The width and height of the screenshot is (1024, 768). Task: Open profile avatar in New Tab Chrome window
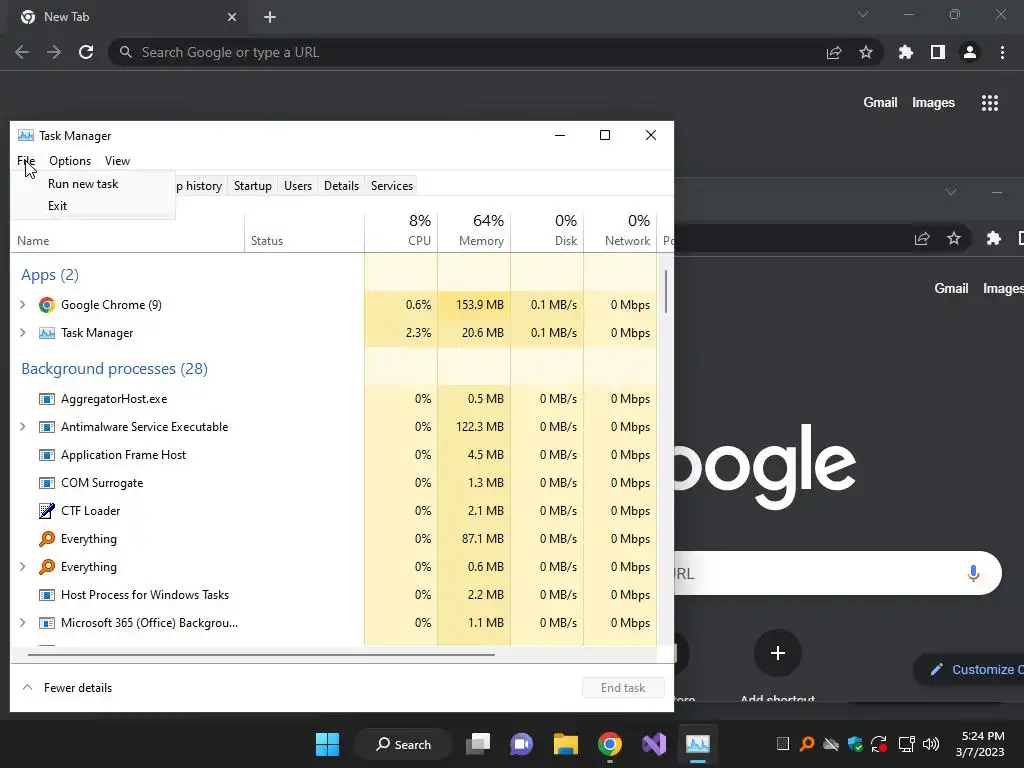tap(970, 52)
